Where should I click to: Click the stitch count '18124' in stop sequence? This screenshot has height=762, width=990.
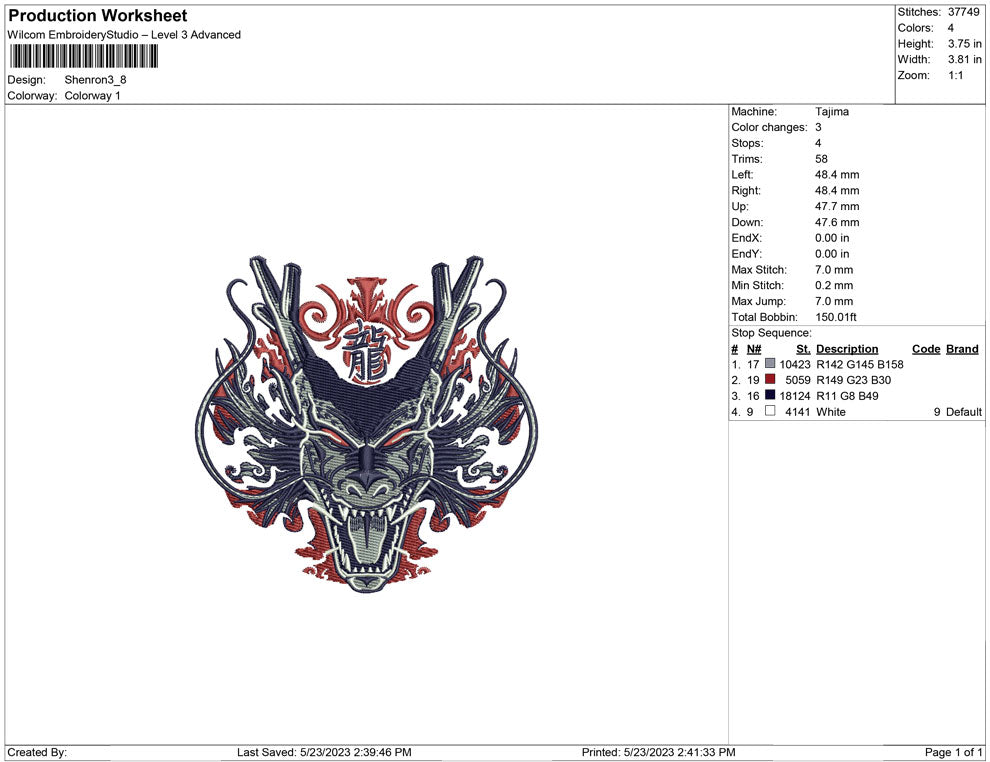click(795, 396)
